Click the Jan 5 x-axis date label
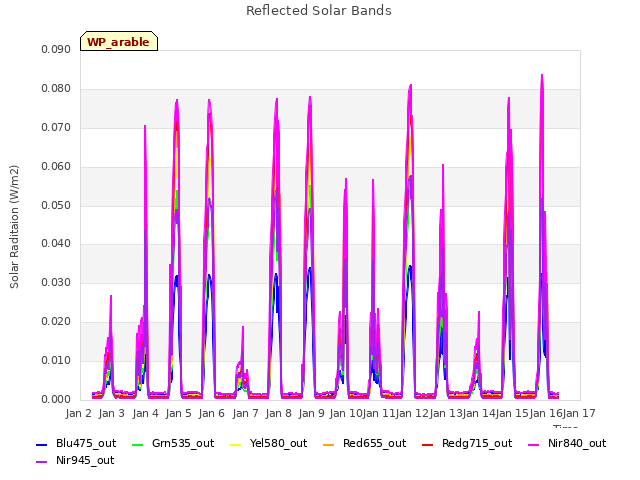This screenshot has width=640, height=480. point(178,413)
